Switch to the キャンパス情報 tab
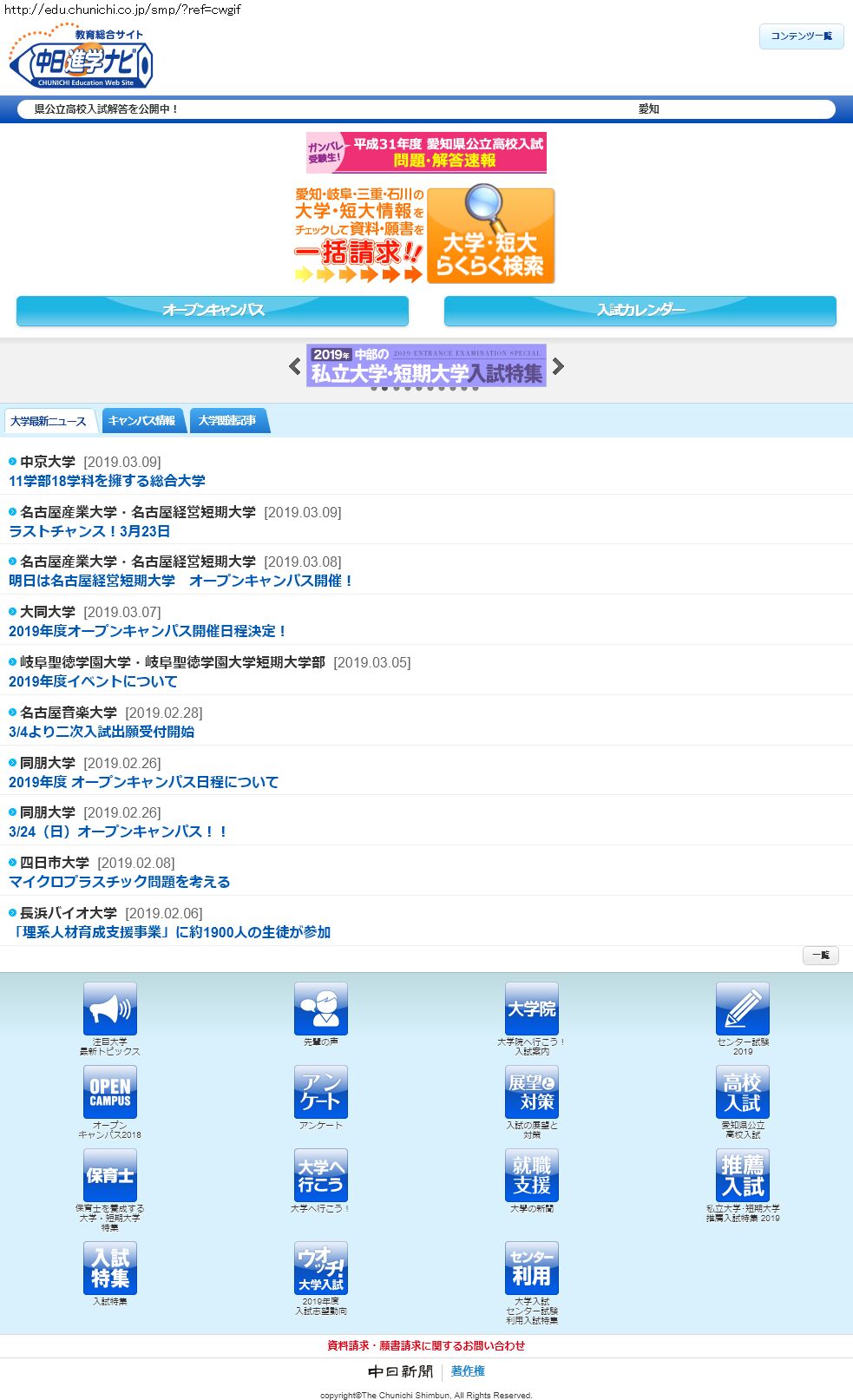 click(141, 421)
